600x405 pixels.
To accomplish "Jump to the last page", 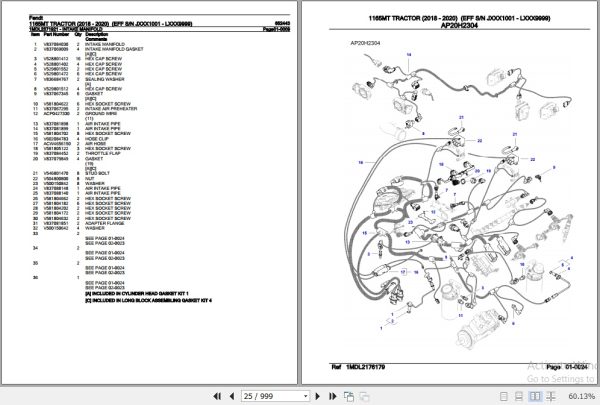I will pos(333,396).
